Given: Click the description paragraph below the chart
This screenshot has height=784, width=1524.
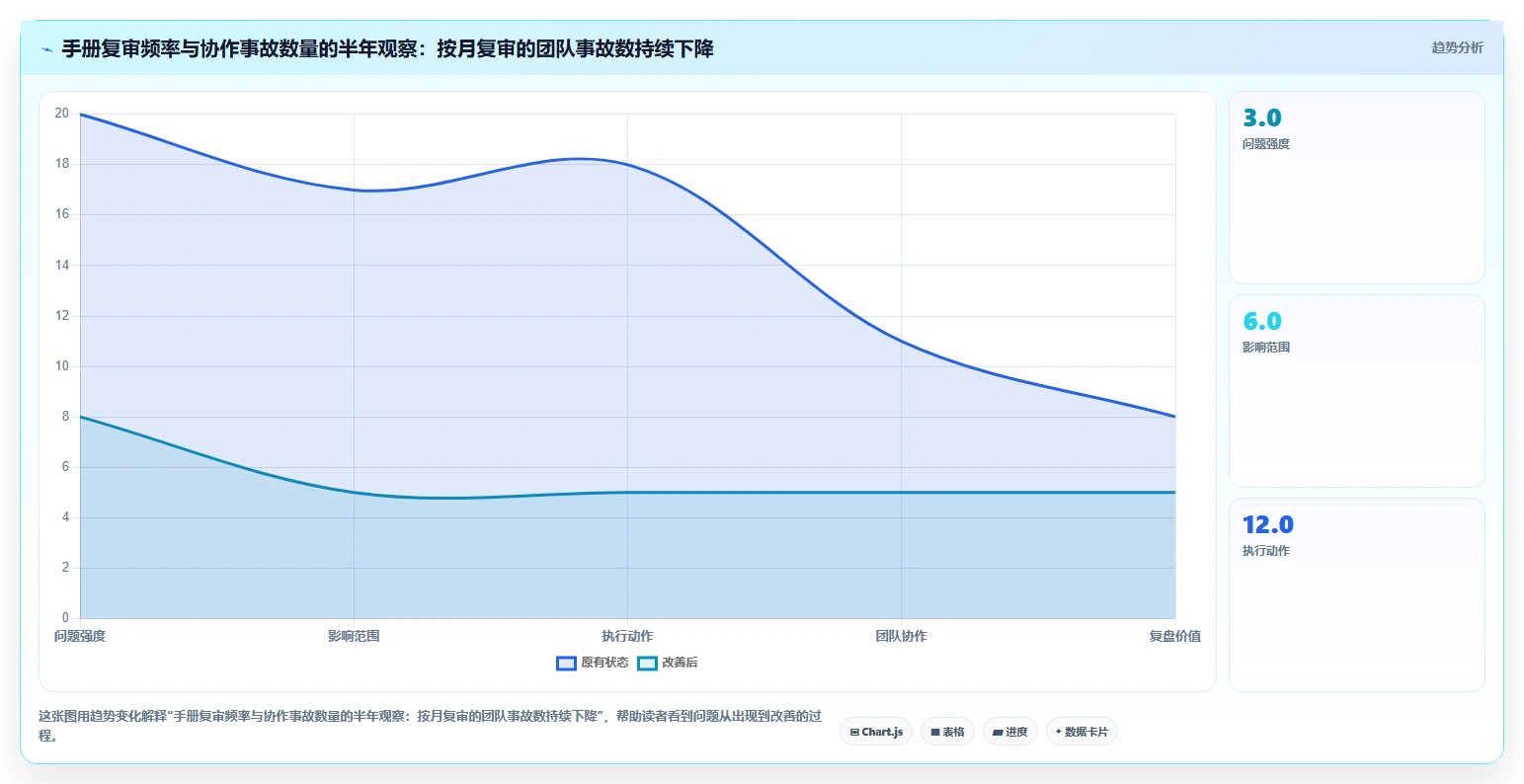Looking at the screenshot, I should click(x=430, y=726).
